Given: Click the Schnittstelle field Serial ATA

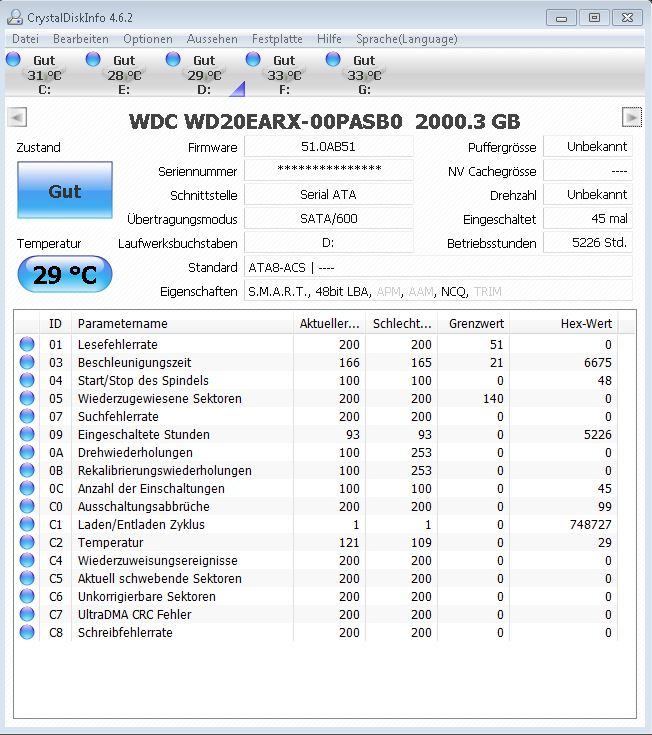Looking at the screenshot, I should tap(329, 195).
